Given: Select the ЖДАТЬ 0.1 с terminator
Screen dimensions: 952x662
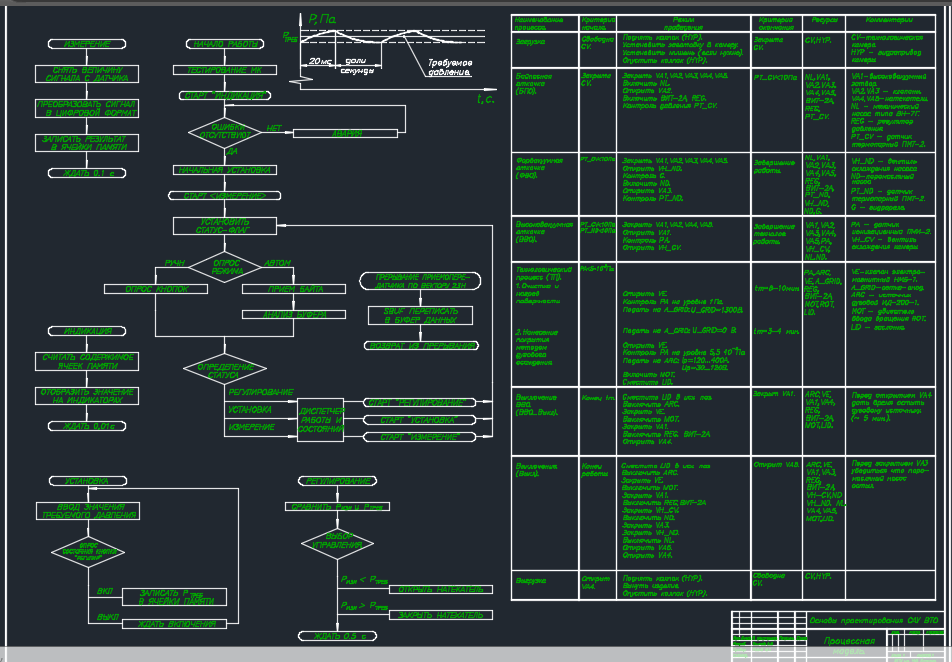Looking at the screenshot, I should tap(87, 173).
